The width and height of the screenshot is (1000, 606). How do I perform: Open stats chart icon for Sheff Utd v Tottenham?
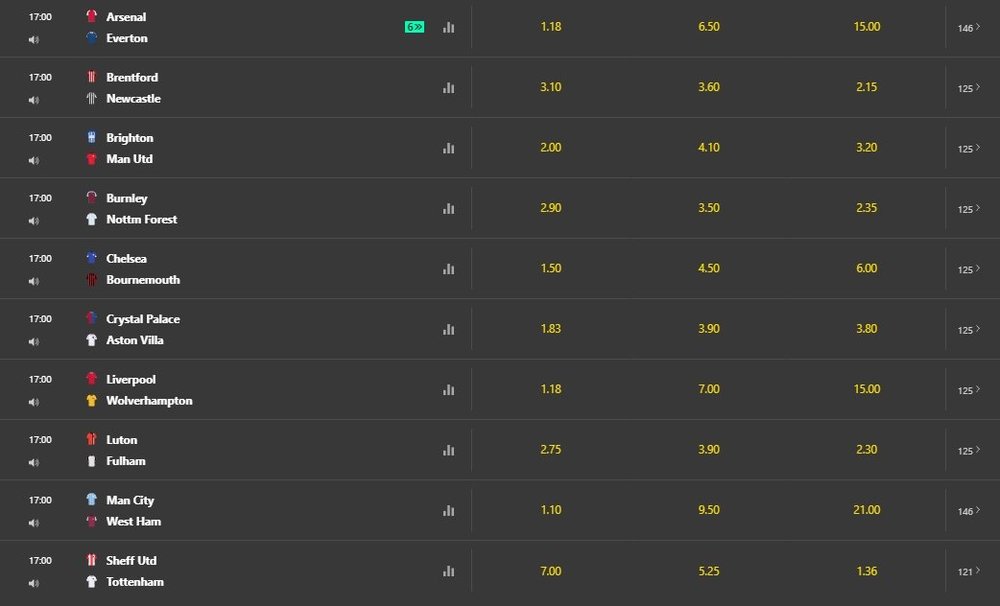(x=448, y=571)
